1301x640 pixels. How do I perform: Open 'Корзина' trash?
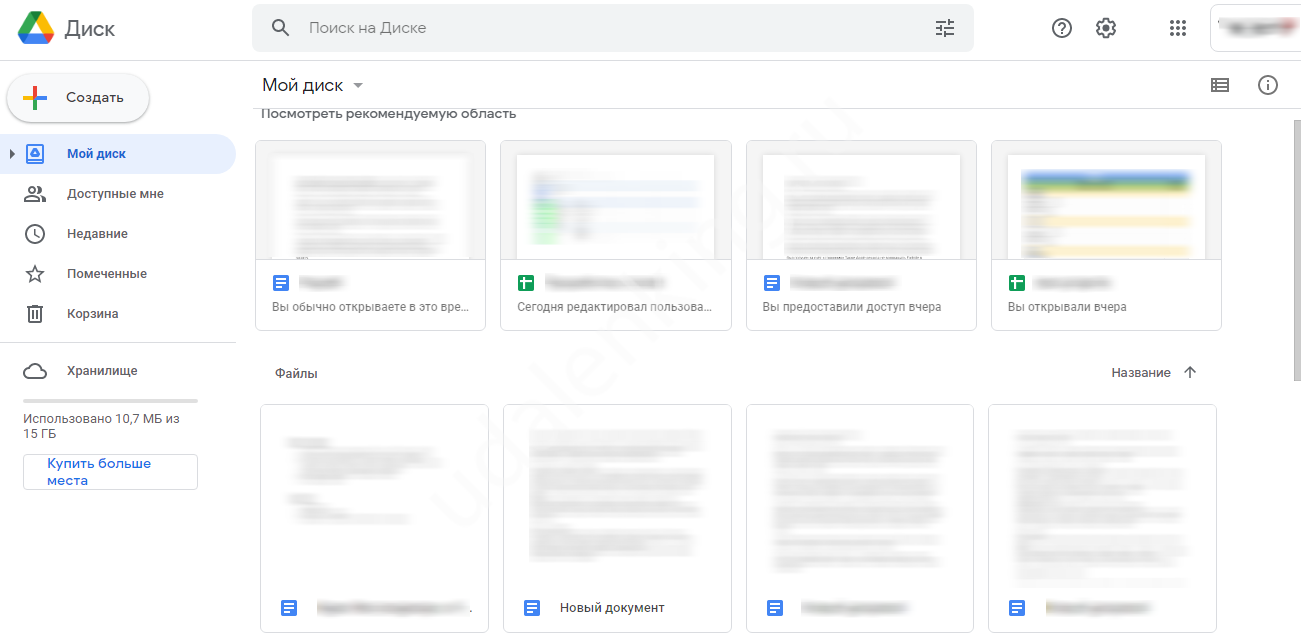[x=92, y=314]
